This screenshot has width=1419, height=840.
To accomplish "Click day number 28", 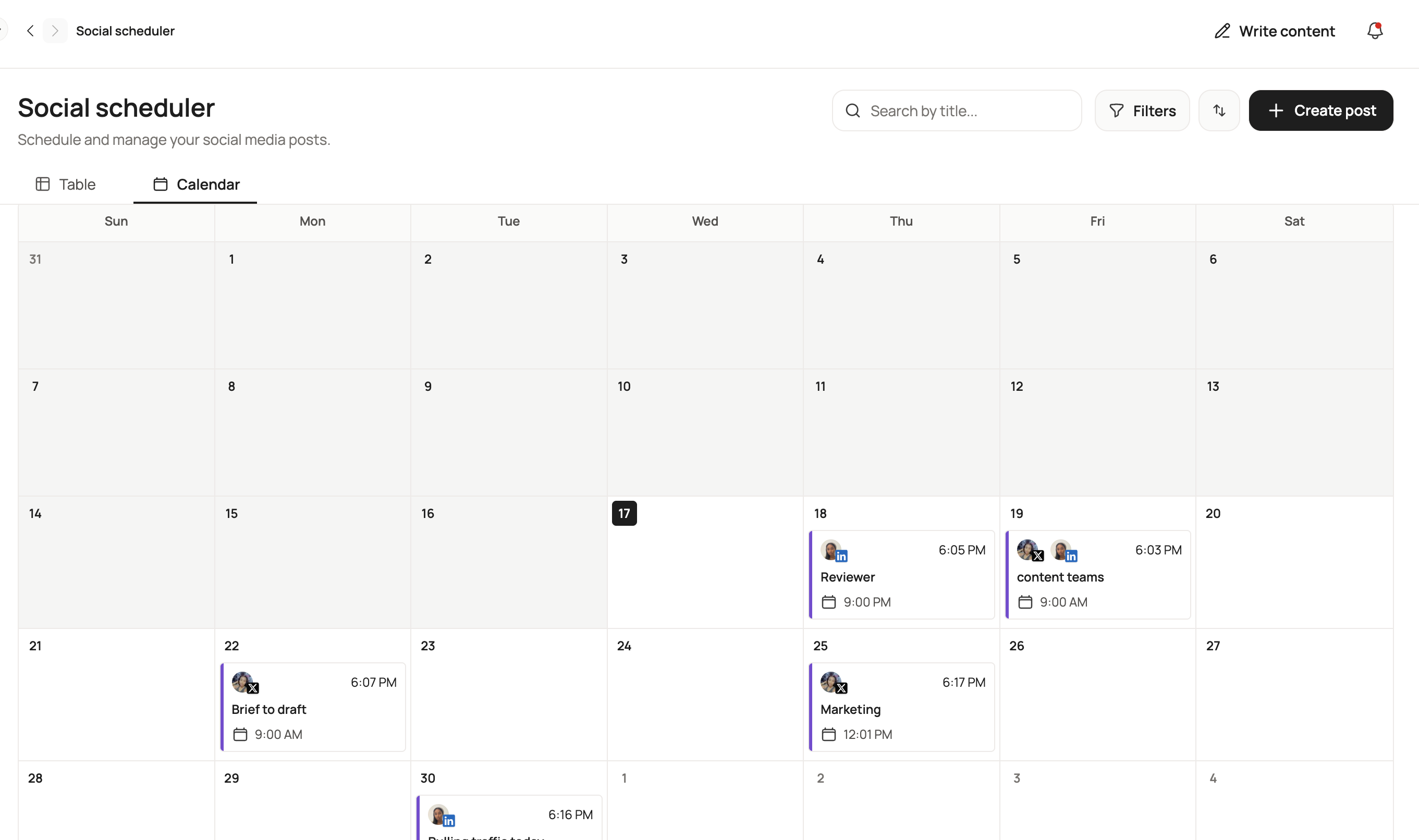I will coord(35,779).
